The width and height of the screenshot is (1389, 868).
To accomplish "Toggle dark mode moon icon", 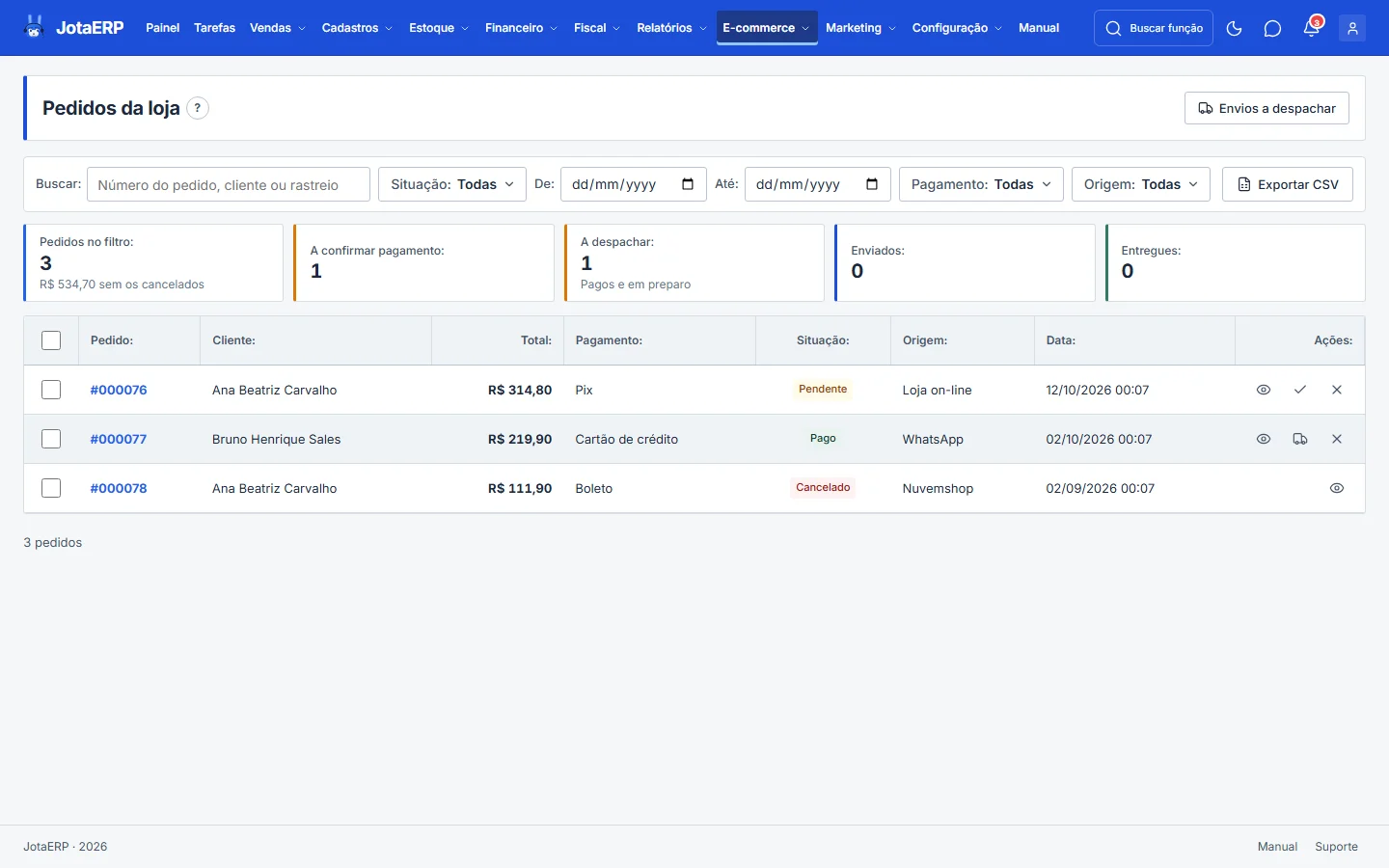I will click(x=1234, y=28).
